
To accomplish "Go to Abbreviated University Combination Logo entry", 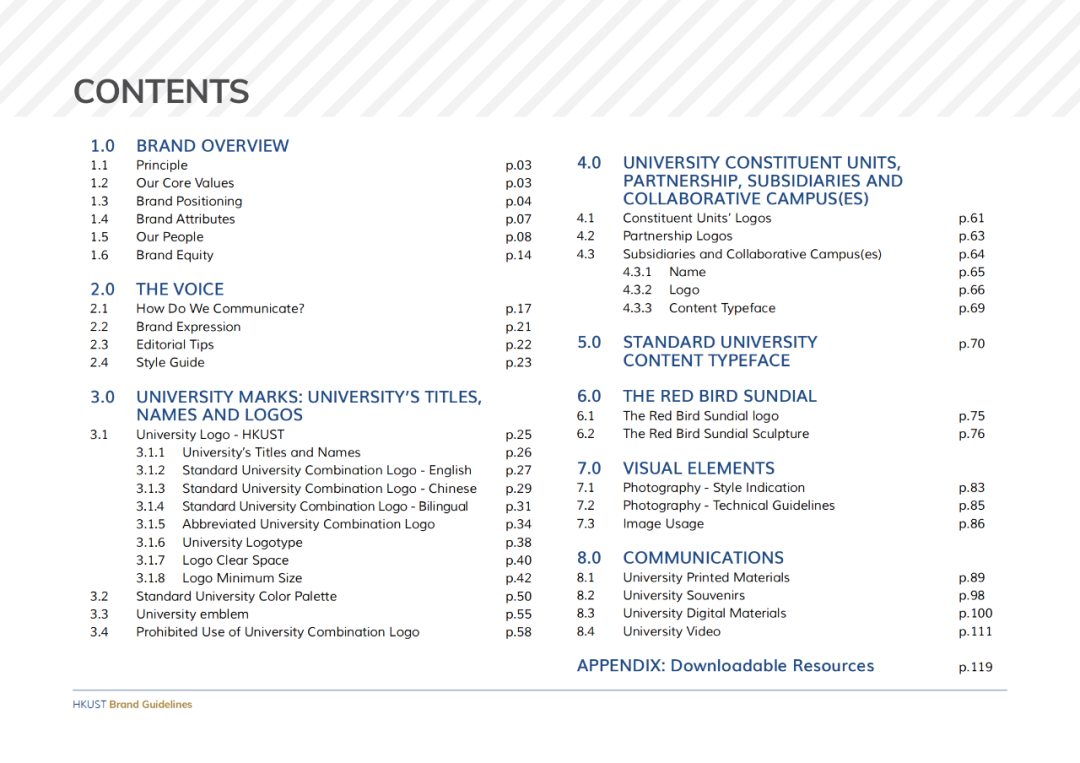I will [x=309, y=524].
